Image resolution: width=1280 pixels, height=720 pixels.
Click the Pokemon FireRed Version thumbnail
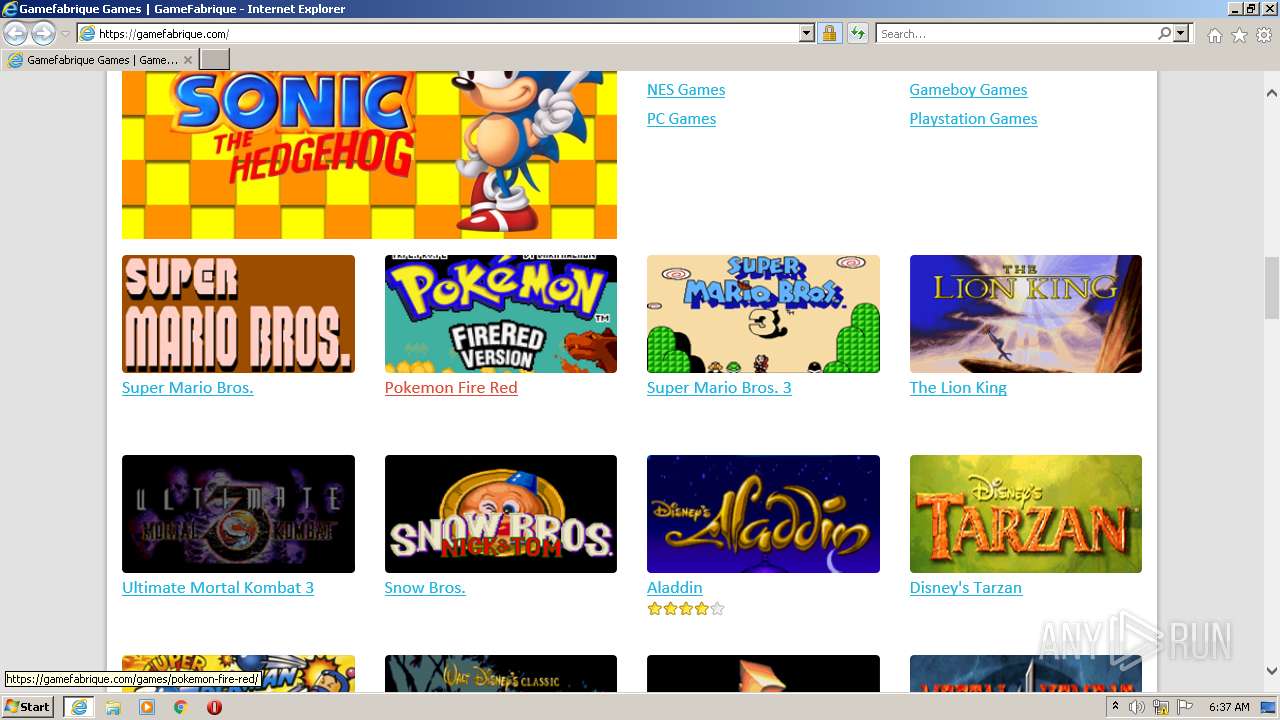[x=501, y=314]
